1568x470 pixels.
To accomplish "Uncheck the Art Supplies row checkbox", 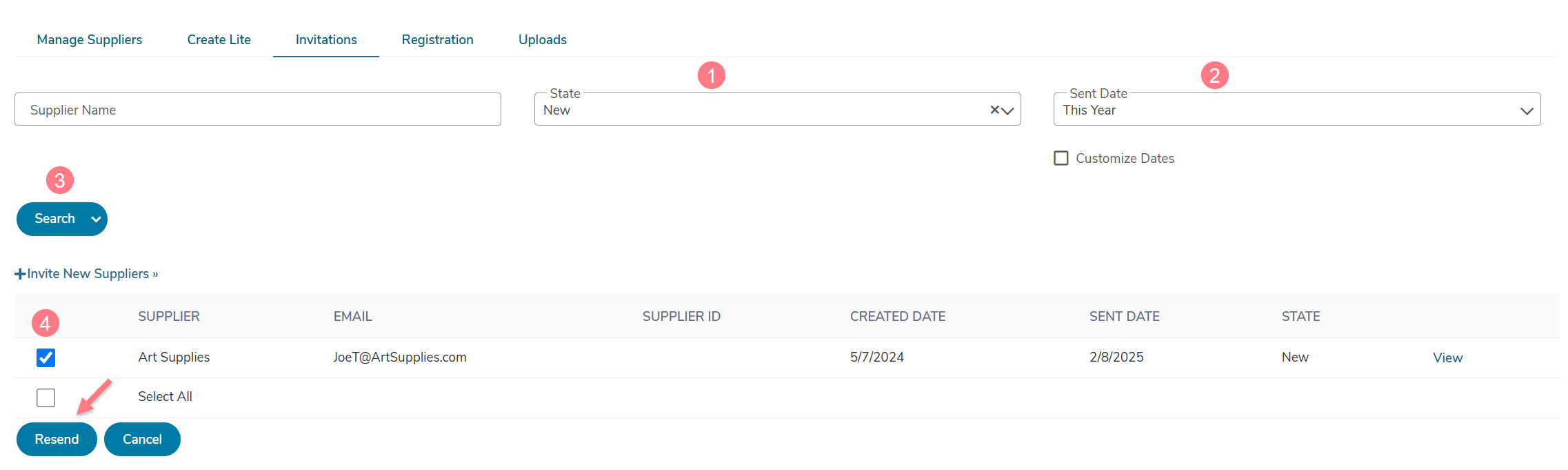I will click(x=46, y=358).
